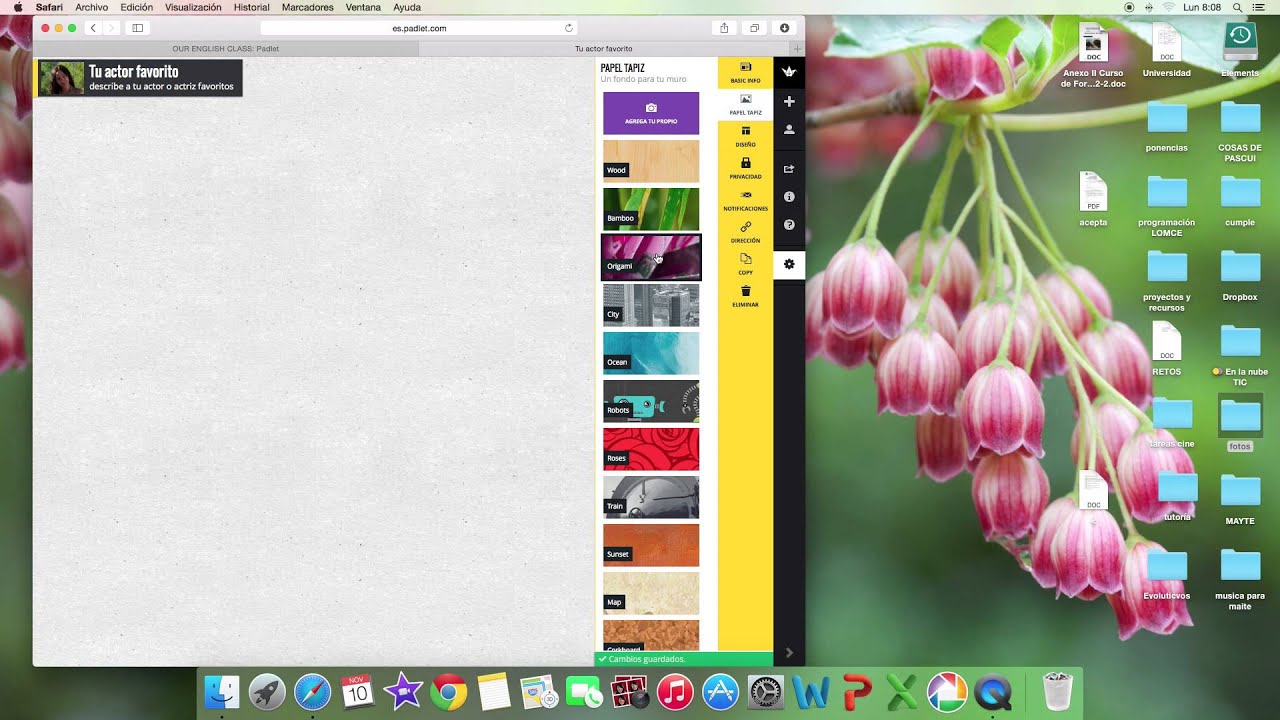Click the Safari address bar es.padlet.com
This screenshot has width=1280, height=720.
(419, 28)
